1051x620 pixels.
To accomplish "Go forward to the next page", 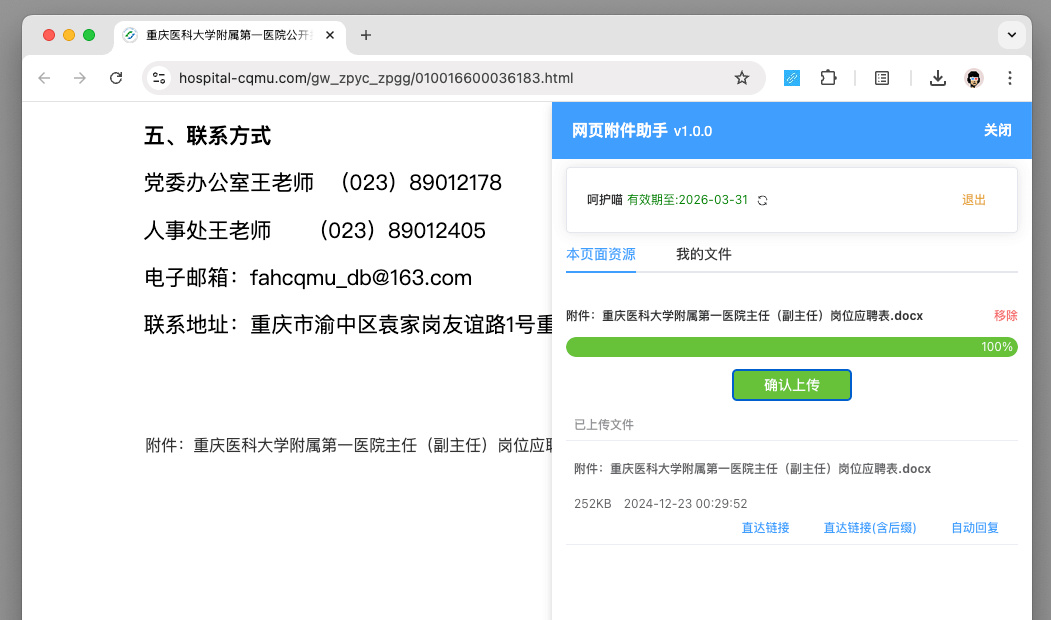I will (80, 78).
